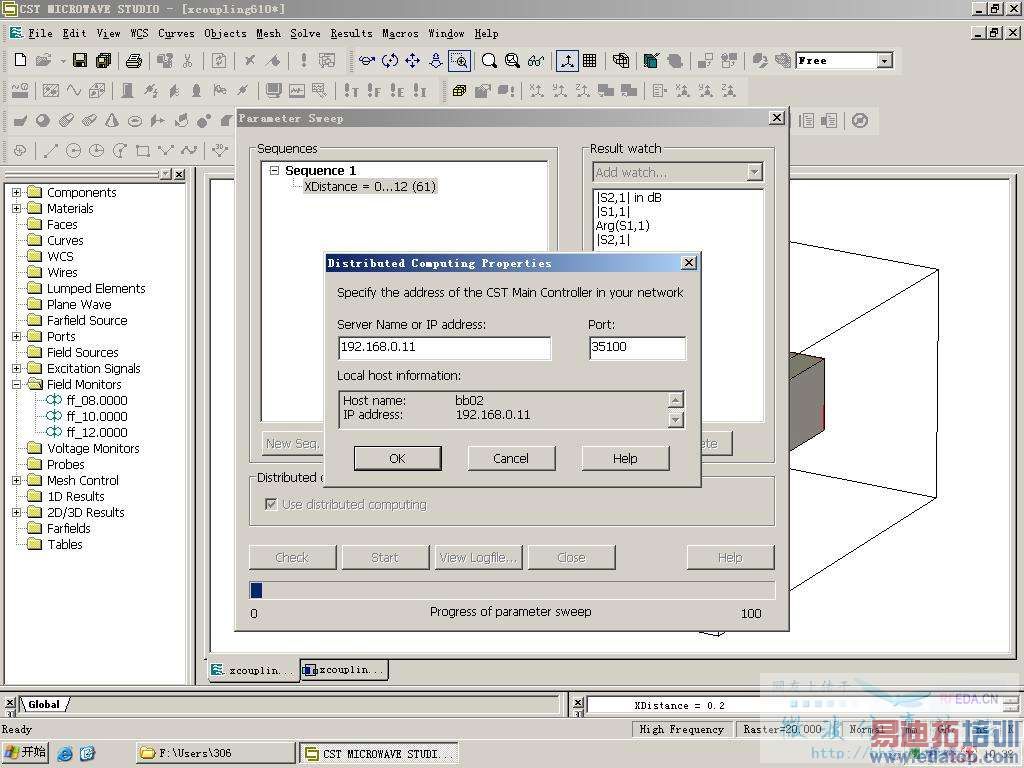Click the Open folder toolbar icon
Viewport: 1024px width, 768px height.
click(x=43, y=60)
